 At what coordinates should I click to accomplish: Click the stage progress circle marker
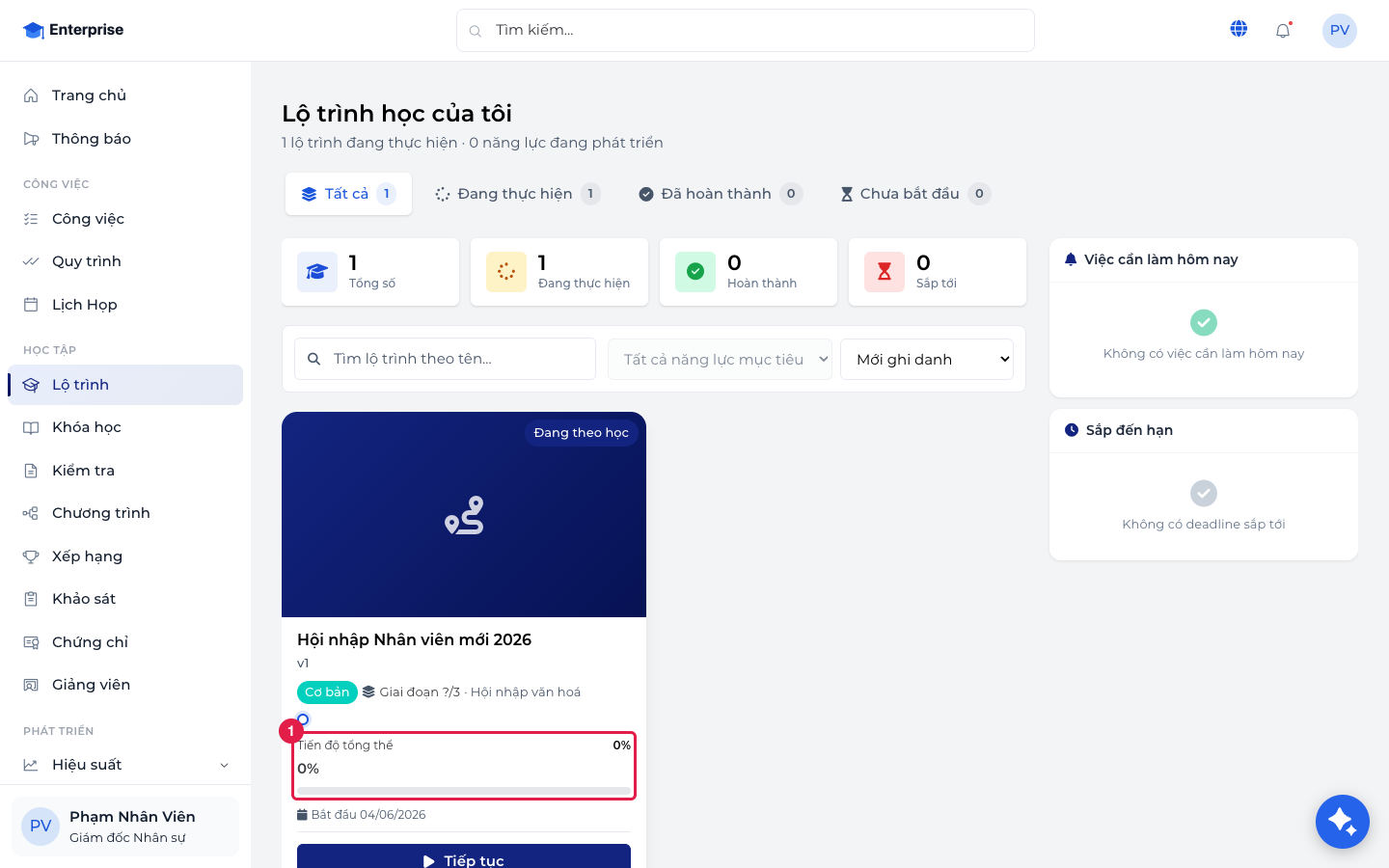coord(303,719)
